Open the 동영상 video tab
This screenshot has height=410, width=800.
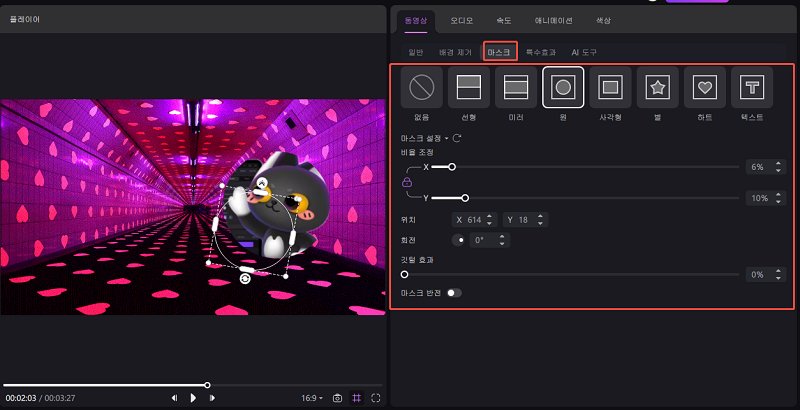[x=415, y=21]
